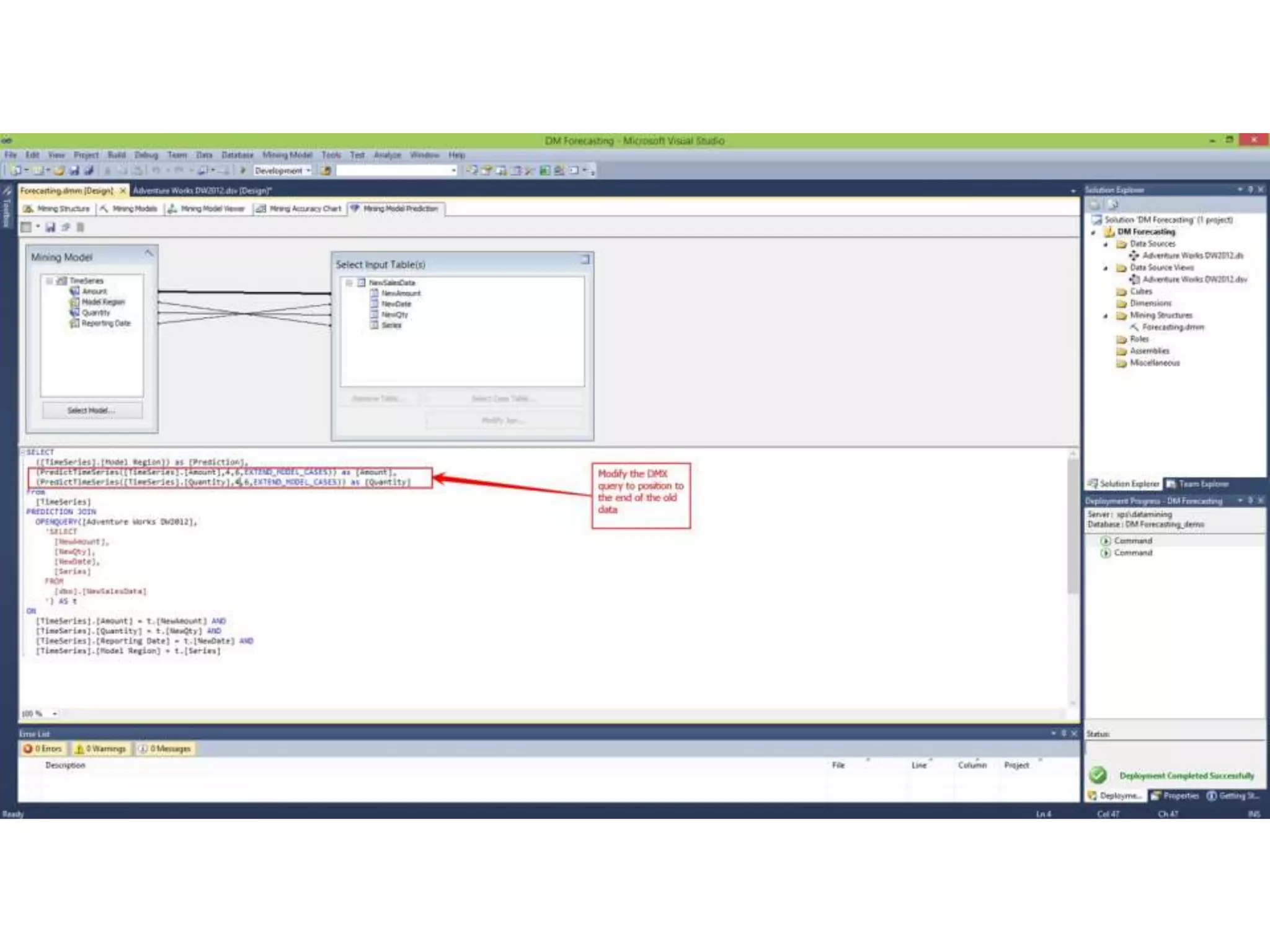
Task: Toggle the 0 Warnings filter
Action: tap(100, 749)
